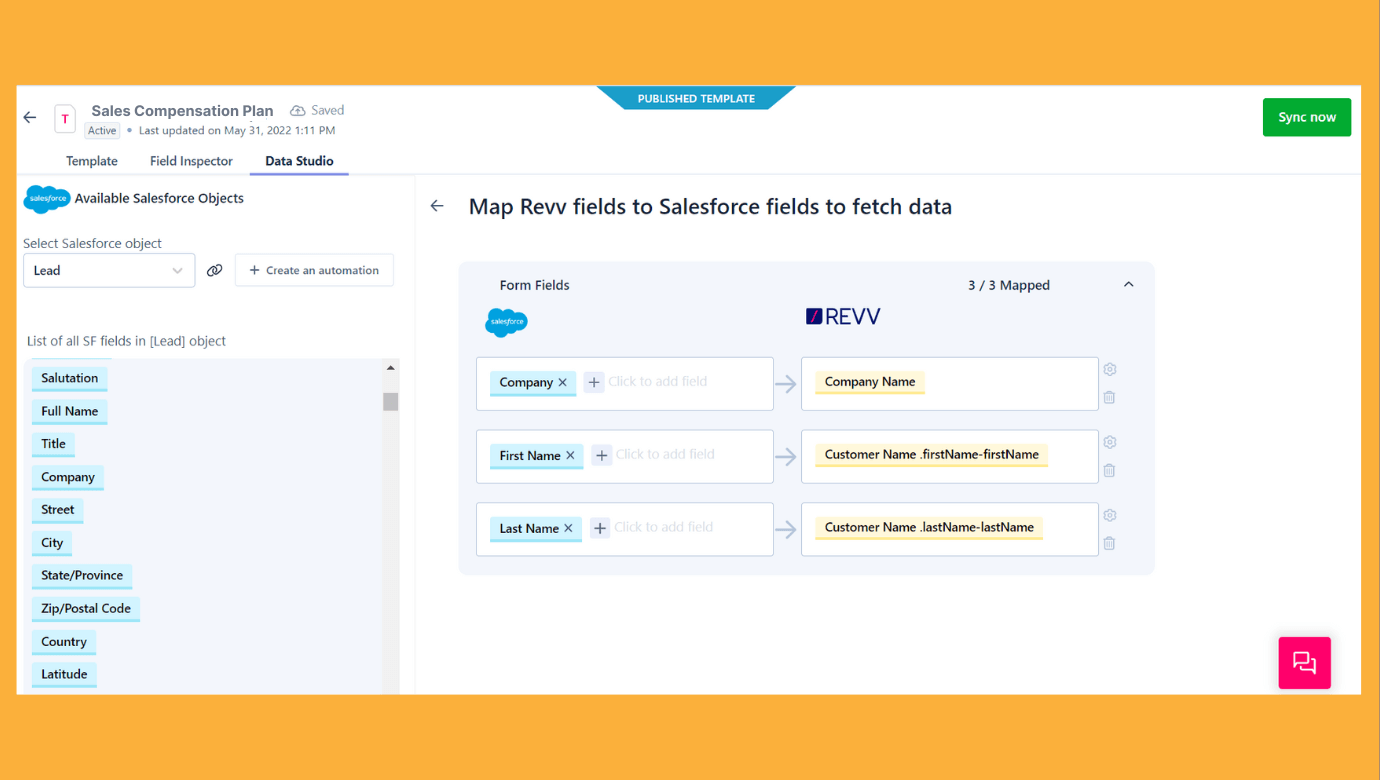1380x780 pixels.
Task: Select the Full Name field chip
Action: pos(70,411)
